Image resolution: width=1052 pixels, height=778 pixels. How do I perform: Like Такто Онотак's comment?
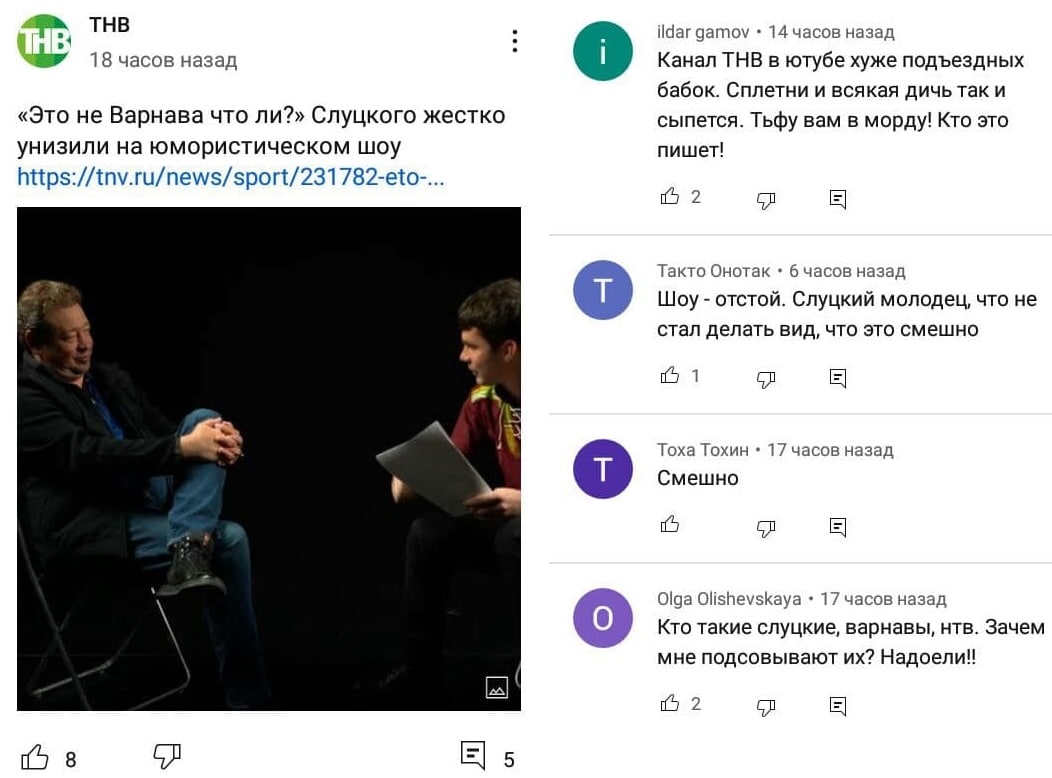[670, 376]
